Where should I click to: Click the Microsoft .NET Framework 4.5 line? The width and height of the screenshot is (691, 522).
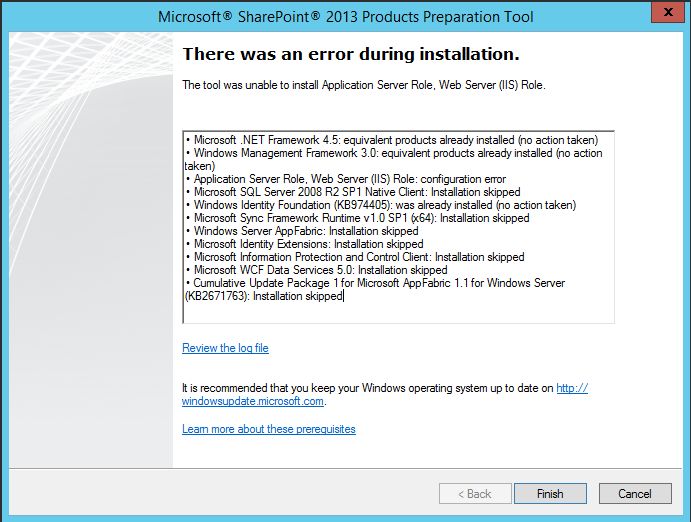click(x=392, y=140)
